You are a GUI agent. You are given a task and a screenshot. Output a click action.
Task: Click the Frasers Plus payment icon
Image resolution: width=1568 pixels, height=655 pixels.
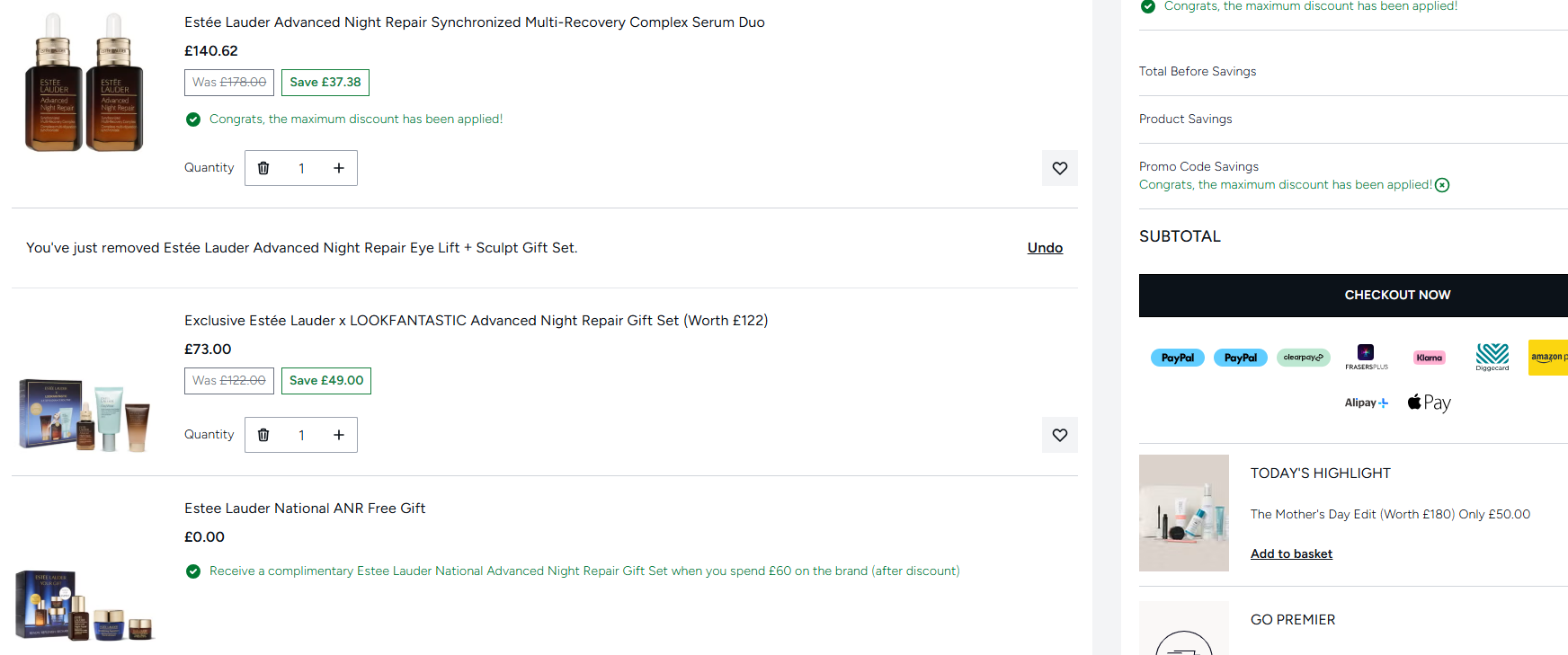coord(1366,357)
